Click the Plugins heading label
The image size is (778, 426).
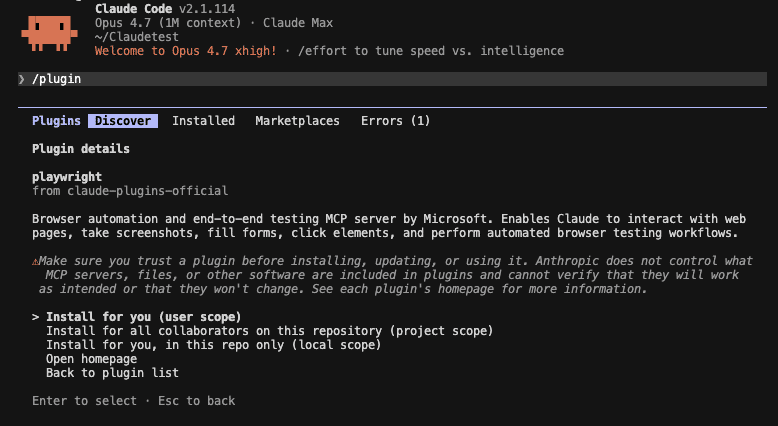[56, 121]
